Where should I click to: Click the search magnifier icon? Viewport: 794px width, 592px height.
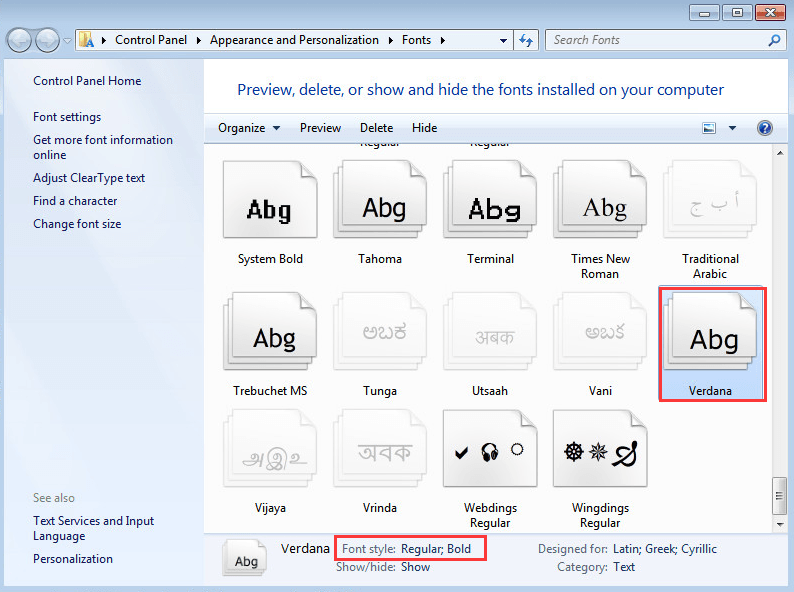(774, 40)
